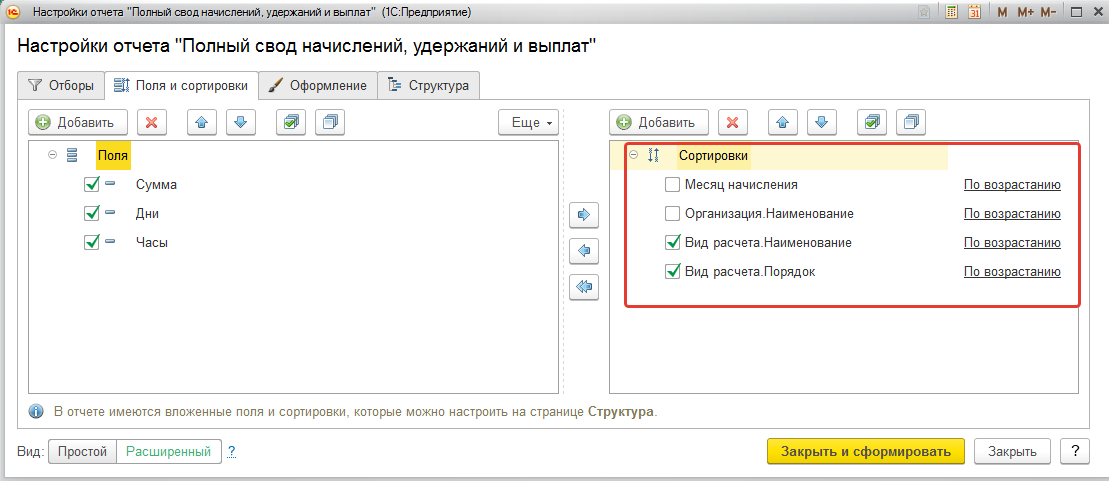The width and height of the screenshot is (1109, 481).
Task: Select the Сумма field row
Action: [293, 185]
